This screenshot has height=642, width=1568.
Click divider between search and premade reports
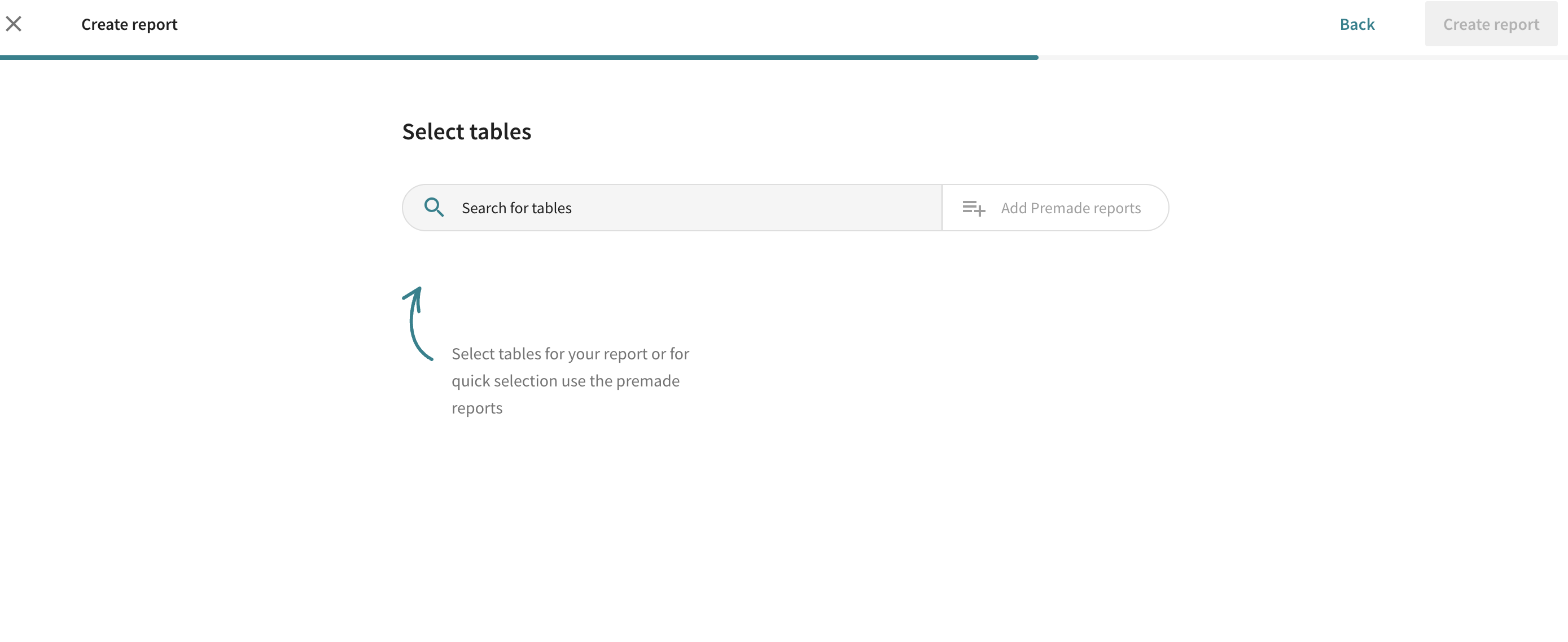pyautogui.click(x=941, y=208)
